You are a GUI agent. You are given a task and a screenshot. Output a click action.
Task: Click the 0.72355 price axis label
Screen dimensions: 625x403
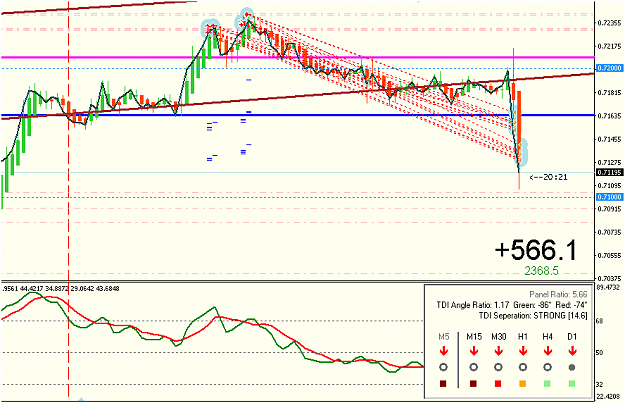click(x=609, y=23)
